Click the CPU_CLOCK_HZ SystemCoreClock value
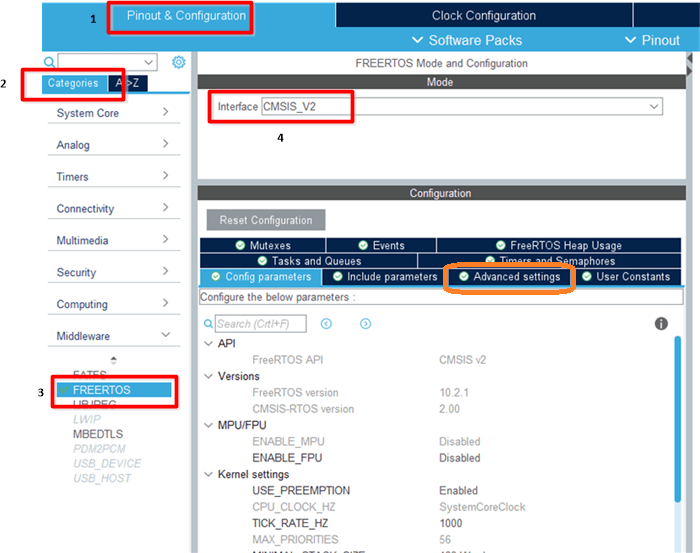This screenshot has width=700, height=553. 482,507
